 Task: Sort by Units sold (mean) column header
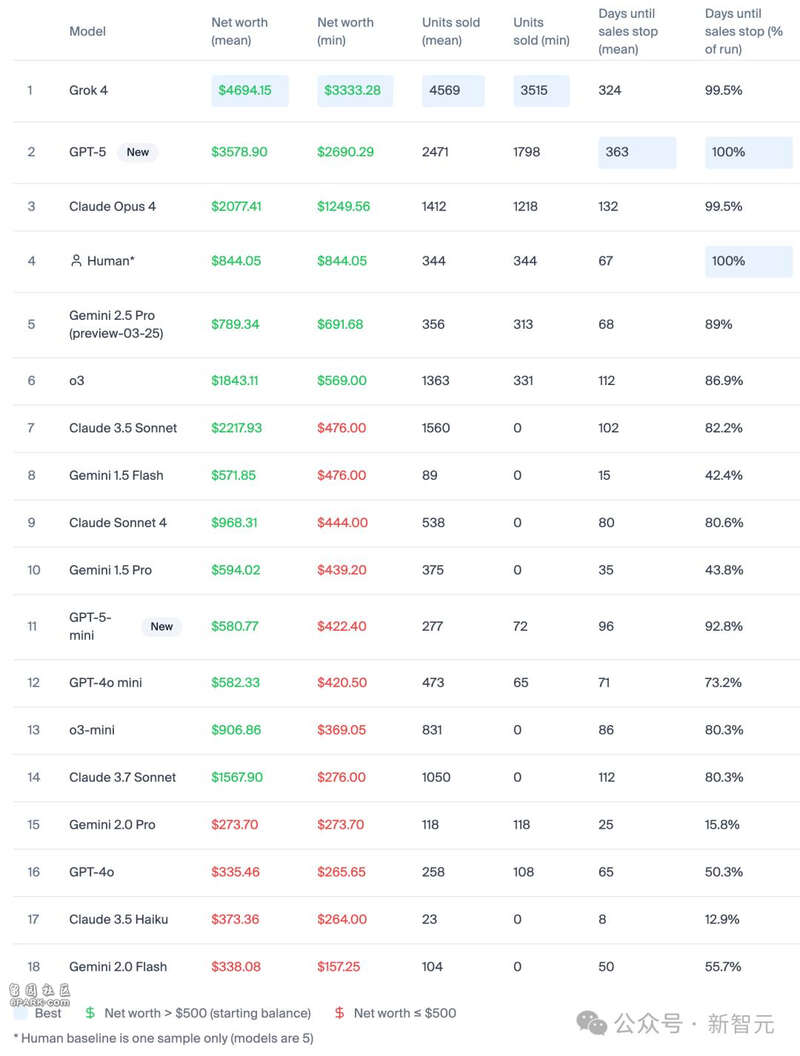[451, 31]
